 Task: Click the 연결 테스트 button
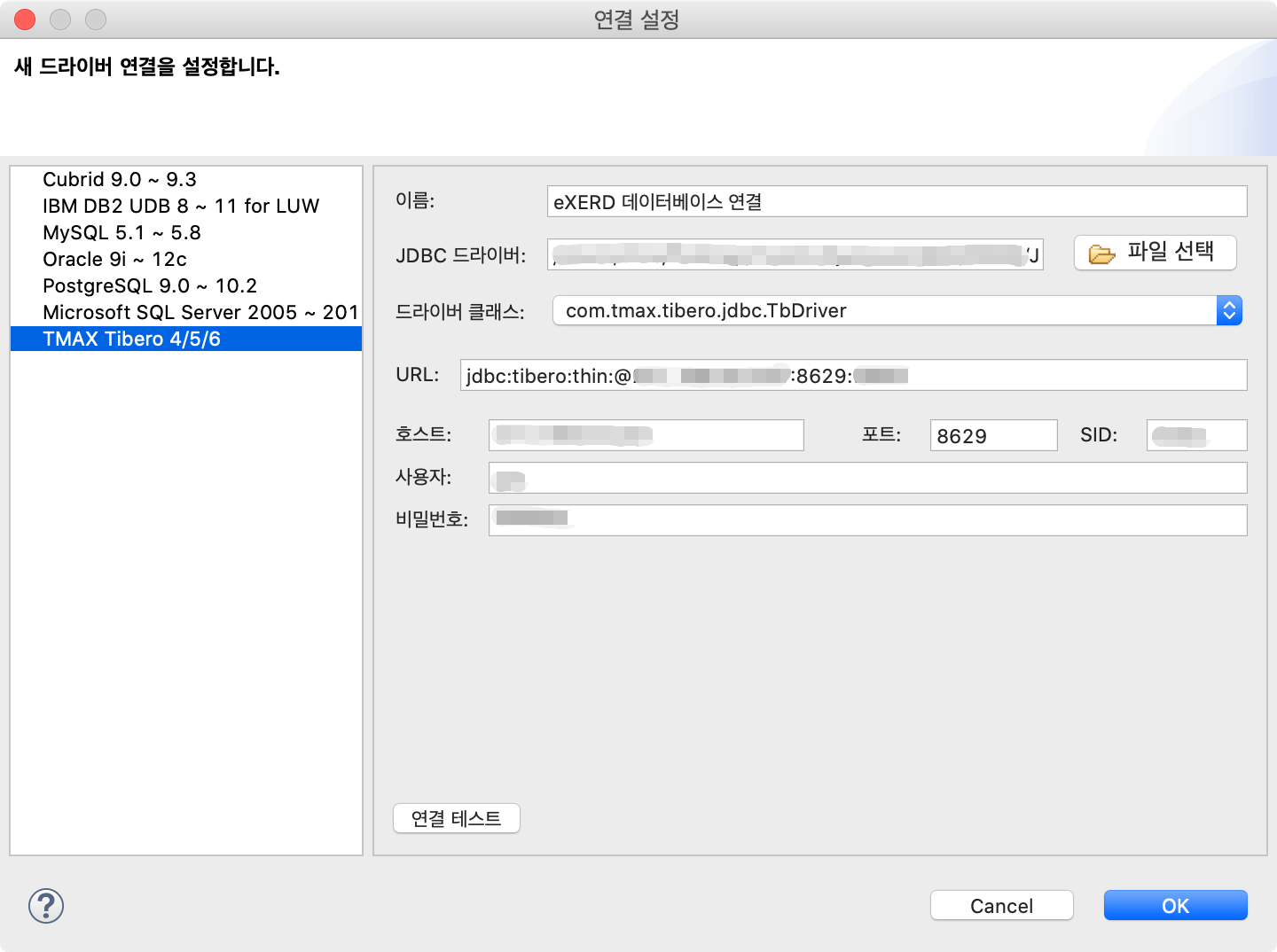pos(457,818)
